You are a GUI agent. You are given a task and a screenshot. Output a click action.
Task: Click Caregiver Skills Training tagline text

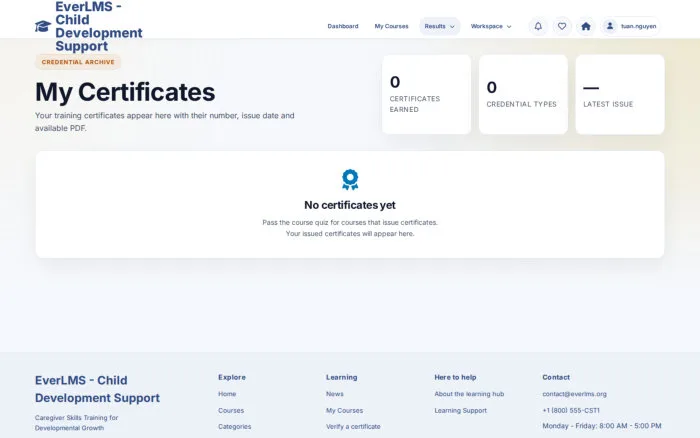click(x=76, y=423)
